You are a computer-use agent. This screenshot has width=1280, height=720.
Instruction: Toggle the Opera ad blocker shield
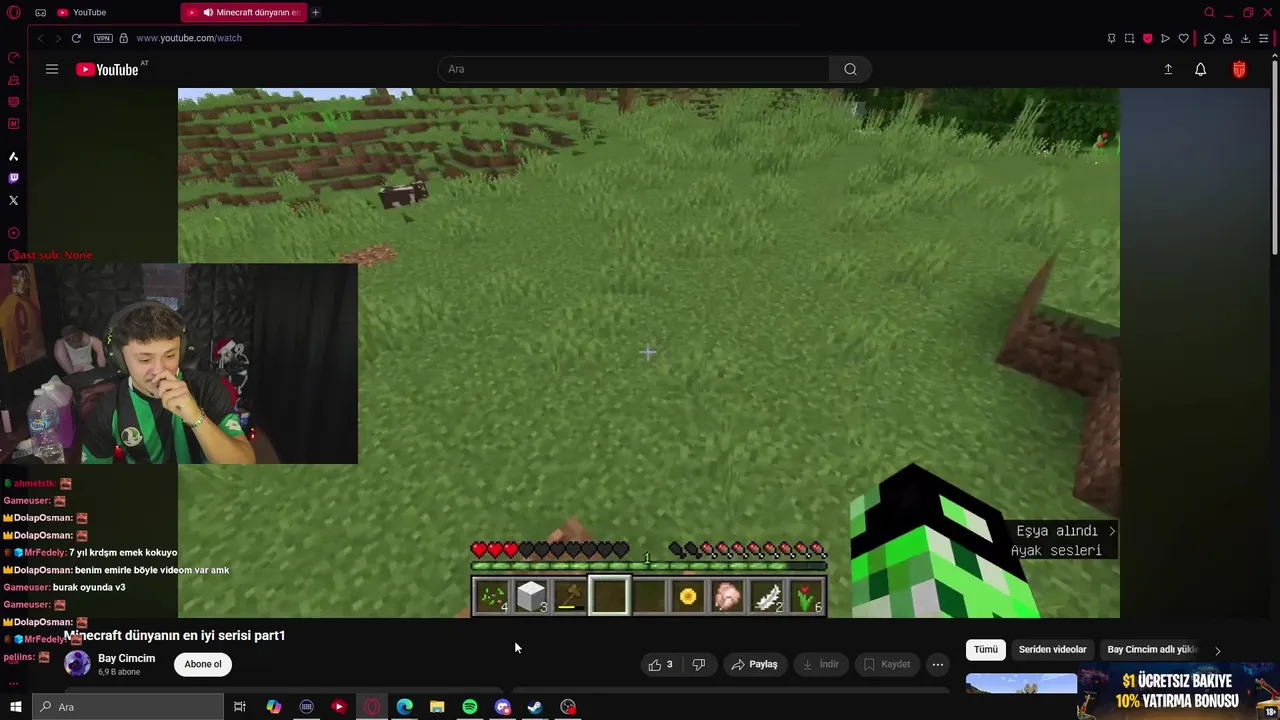pos(1147,38)
